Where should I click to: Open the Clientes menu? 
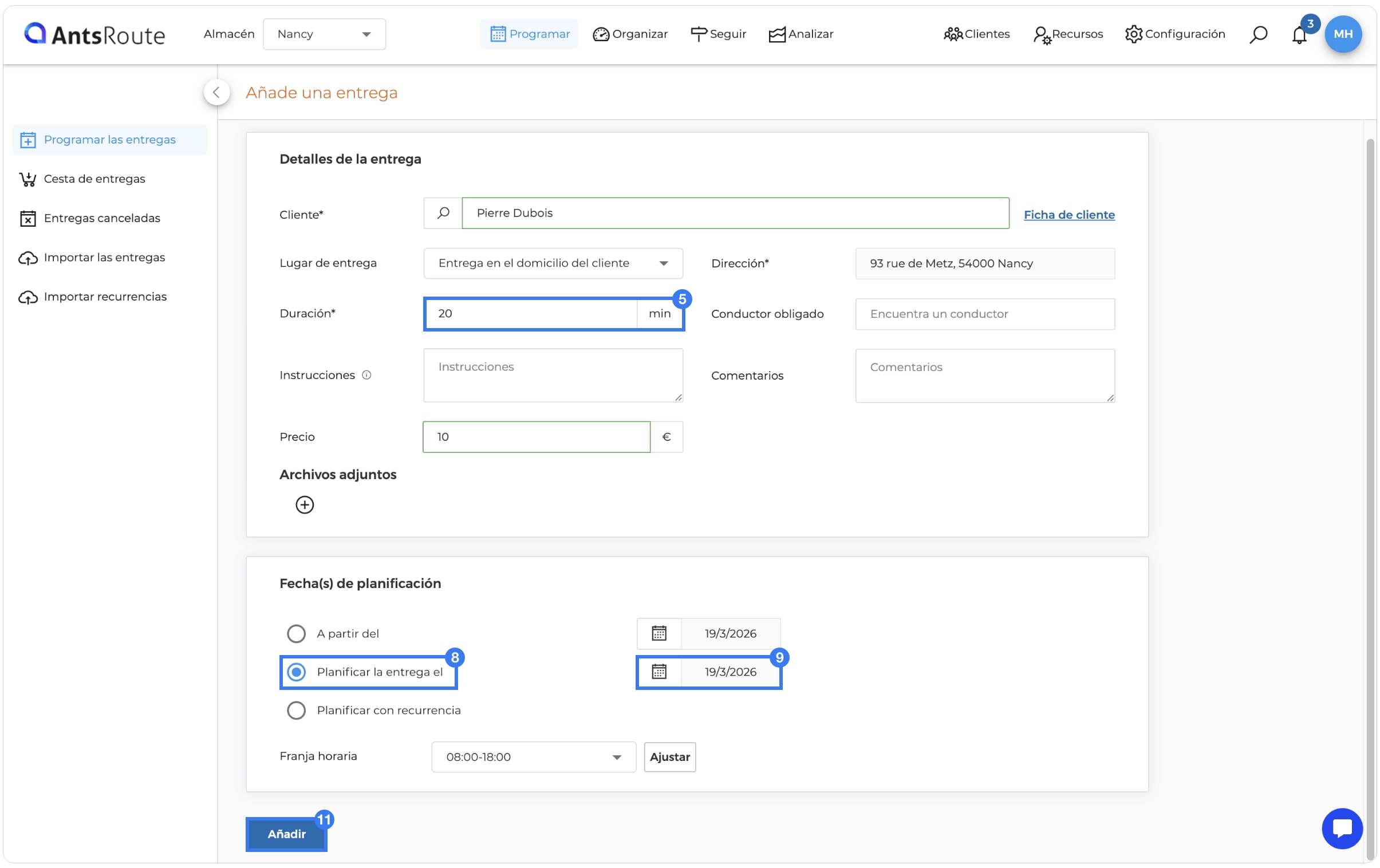coord(976,34)
